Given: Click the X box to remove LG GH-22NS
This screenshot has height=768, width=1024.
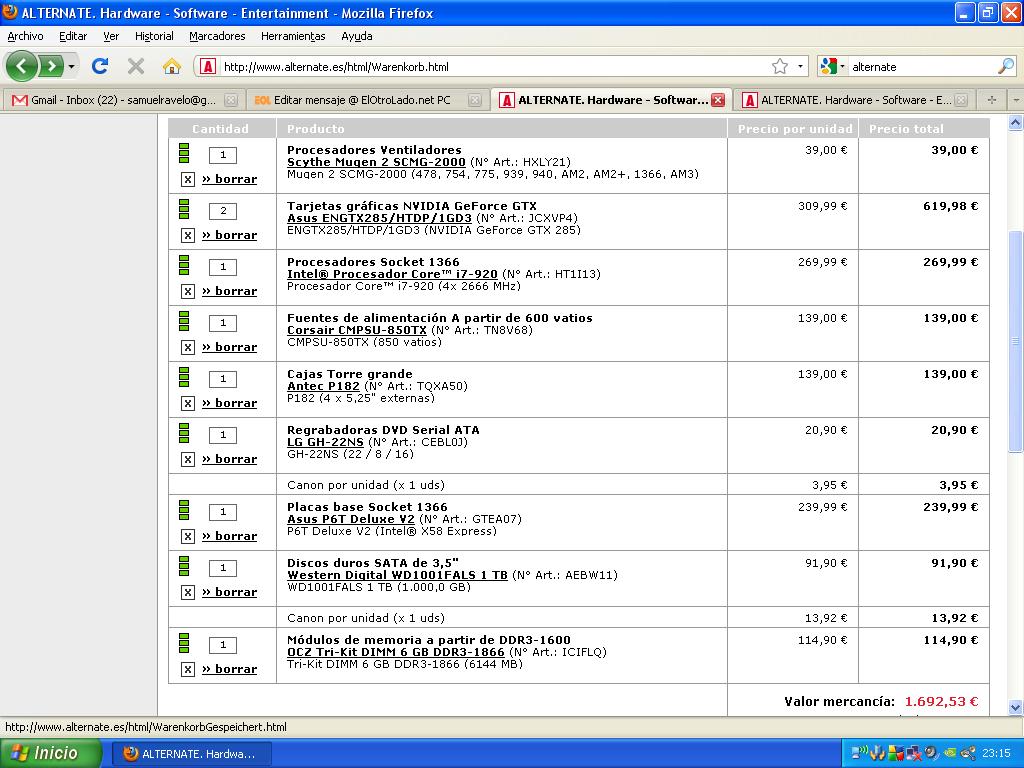Looking at the screenshot, I should 187,459.
